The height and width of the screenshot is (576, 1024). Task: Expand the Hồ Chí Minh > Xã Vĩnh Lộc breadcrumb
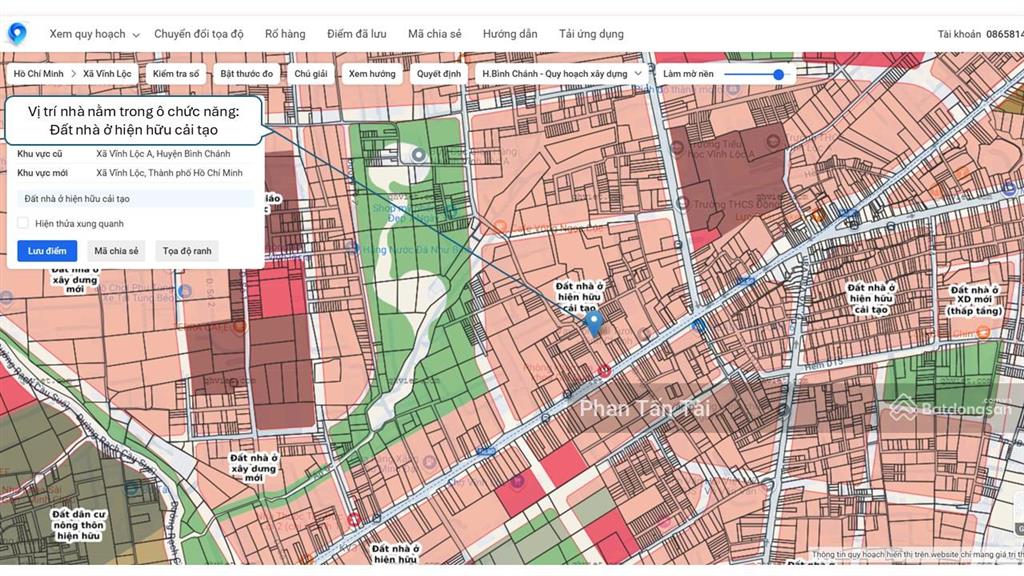[72, 74]
